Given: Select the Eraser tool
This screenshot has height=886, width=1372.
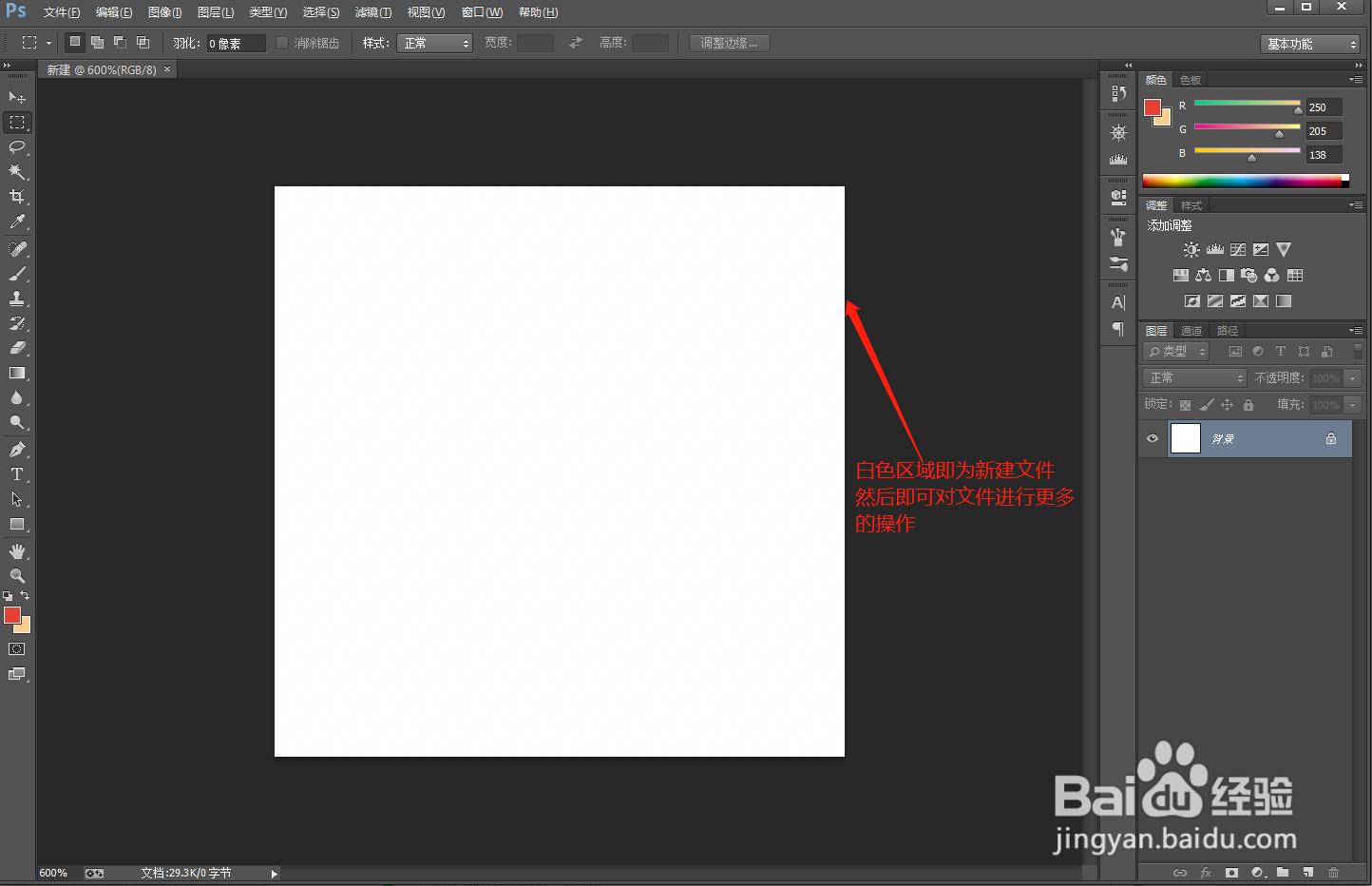Looking at the screenshot, I should 17,348.
